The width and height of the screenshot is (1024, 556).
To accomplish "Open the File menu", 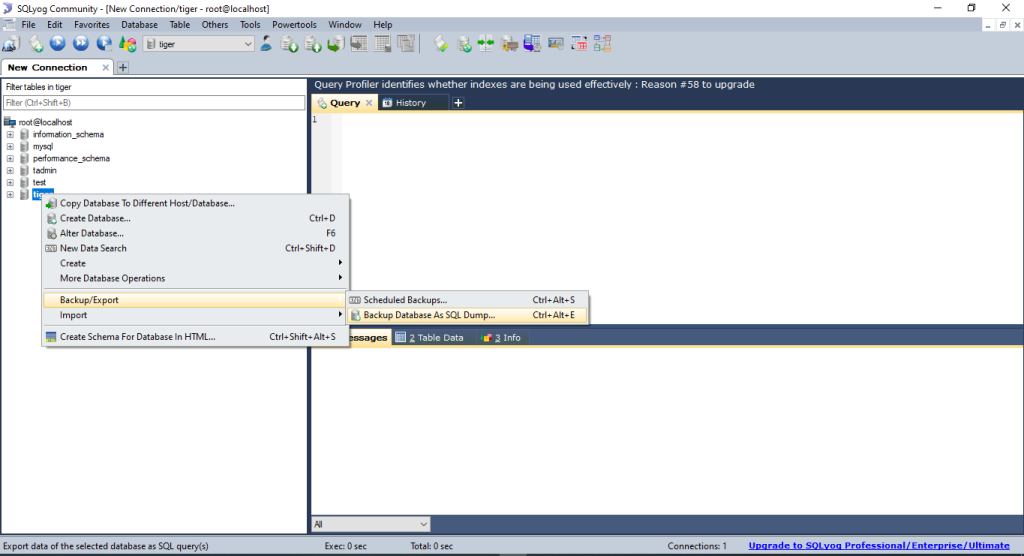I will [x=29, y=25].
